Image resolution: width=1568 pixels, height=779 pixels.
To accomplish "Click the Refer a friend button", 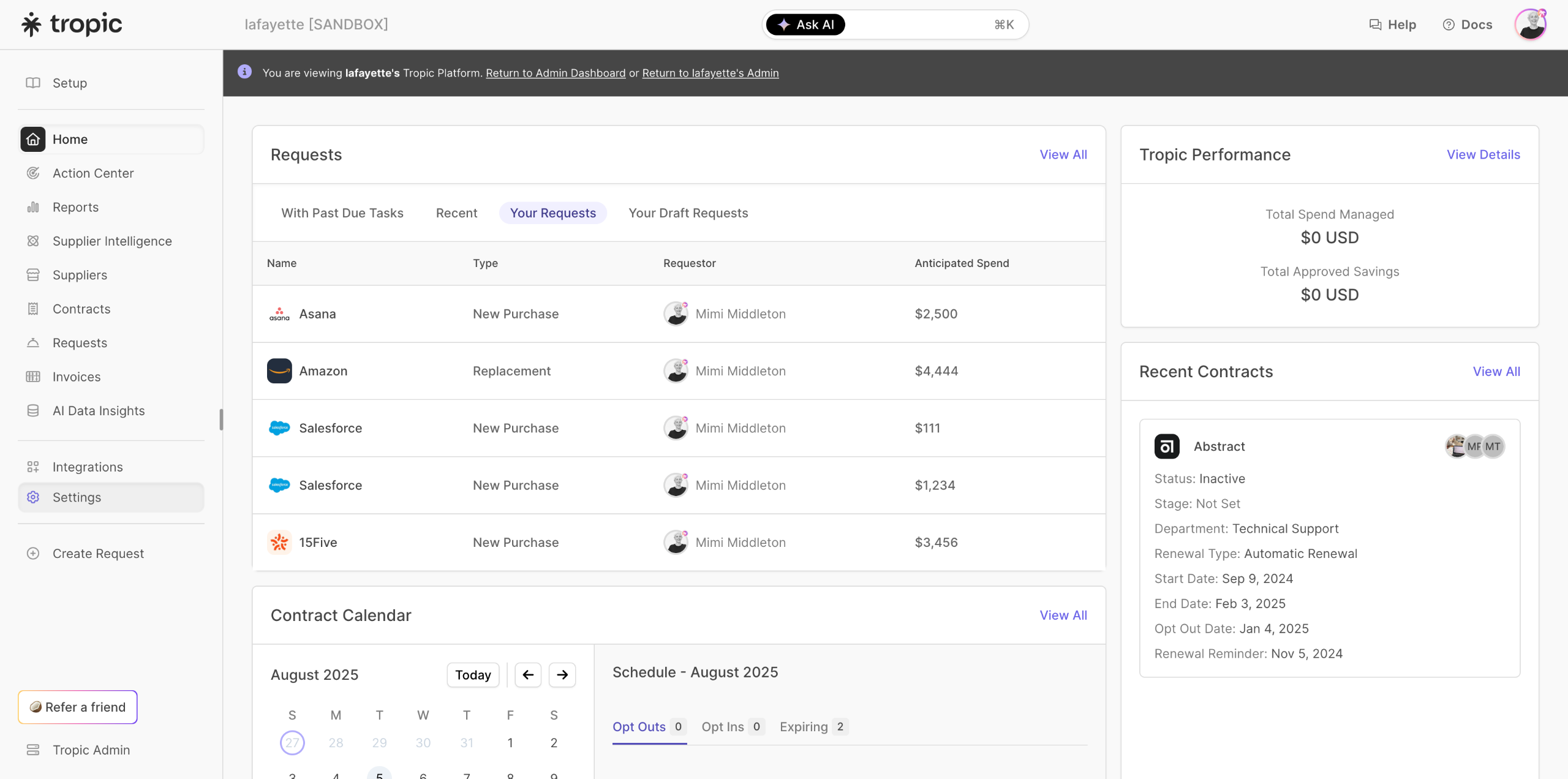I will tap(78, 707).
